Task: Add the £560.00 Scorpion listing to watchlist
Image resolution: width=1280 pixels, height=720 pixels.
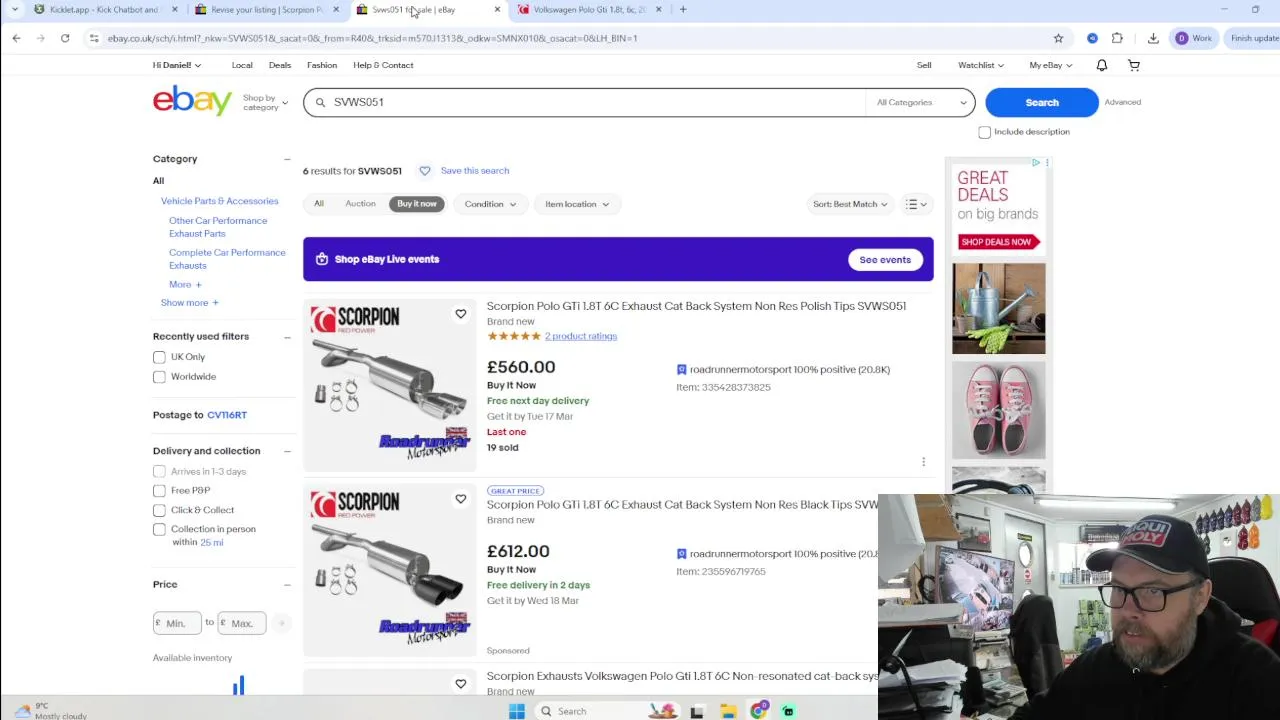Action: [460, 314]
